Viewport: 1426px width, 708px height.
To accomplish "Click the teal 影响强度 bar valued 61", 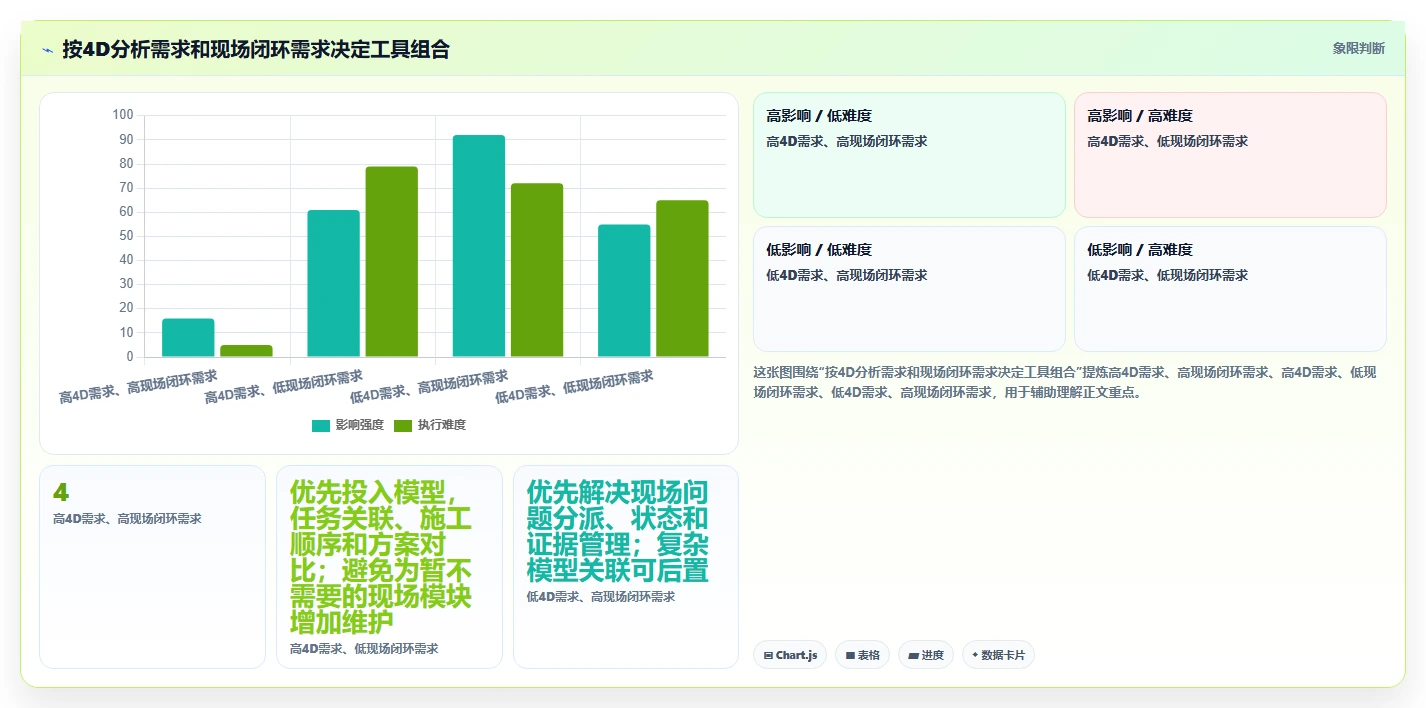I will point(333,284).
